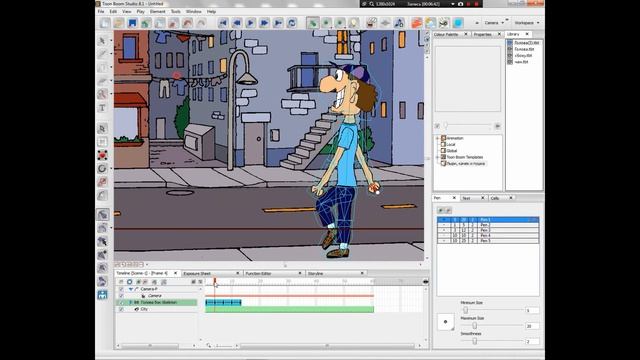Click the light bulb onion skin icon

[x=353, y=23]
